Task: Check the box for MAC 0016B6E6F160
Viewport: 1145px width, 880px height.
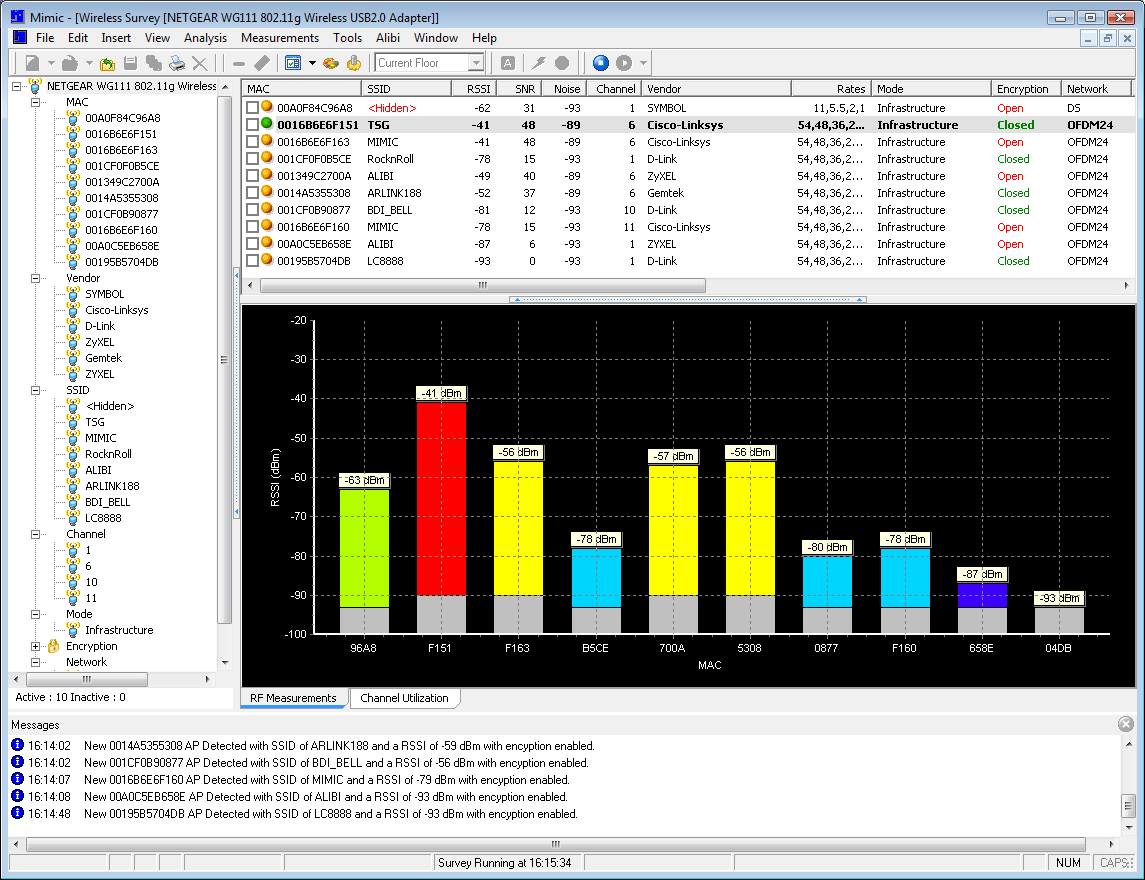Action: pyautogui.click(x=252, y=227)
